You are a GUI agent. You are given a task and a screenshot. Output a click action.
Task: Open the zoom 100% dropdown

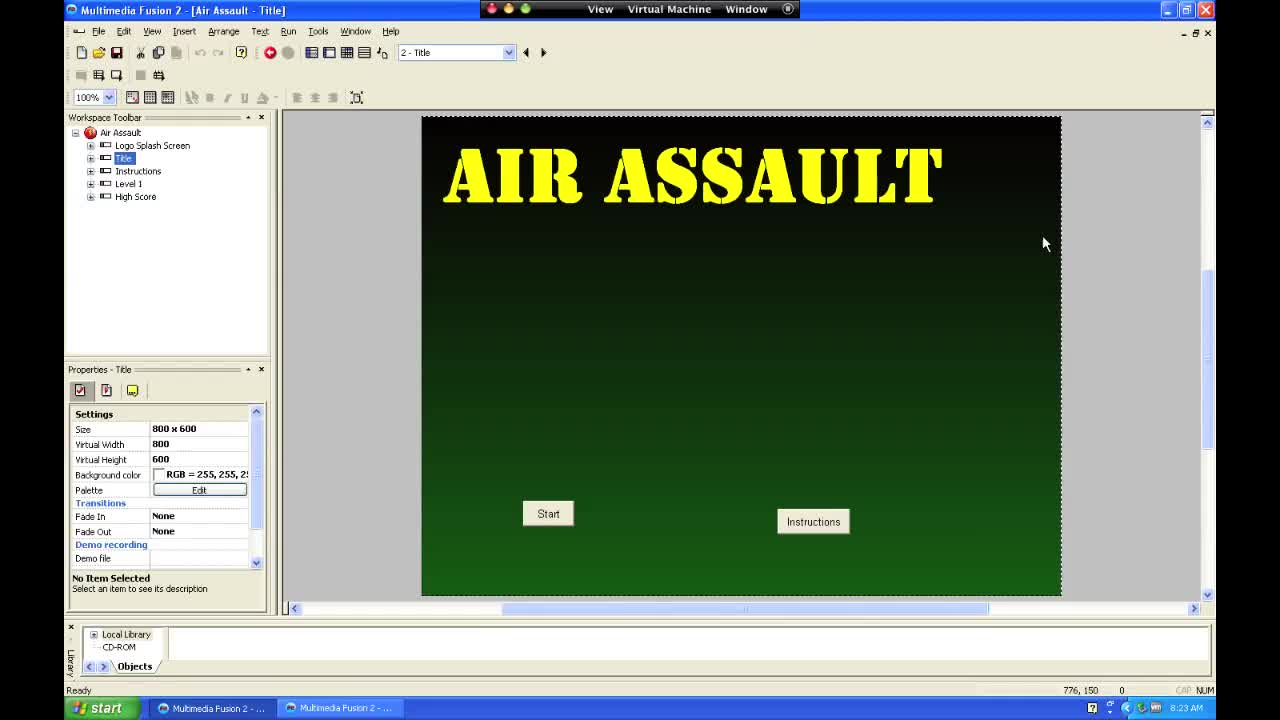click(108, 97)
